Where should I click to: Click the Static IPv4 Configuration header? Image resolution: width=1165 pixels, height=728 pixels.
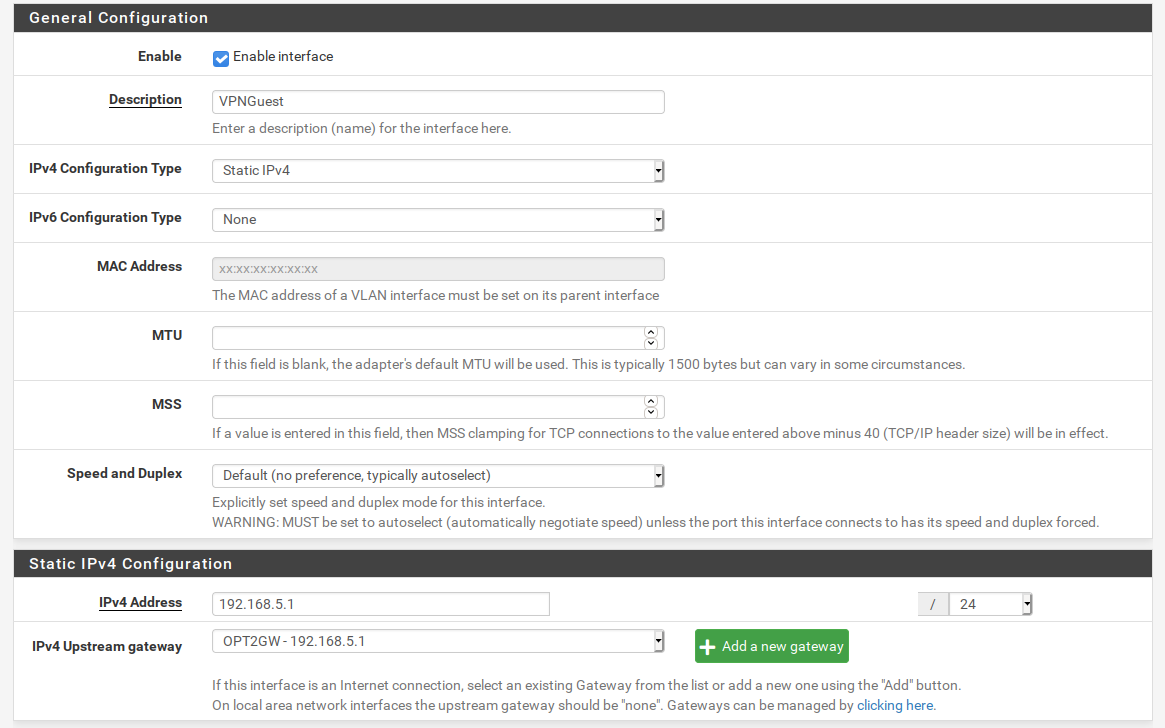(x=131, y=563)
